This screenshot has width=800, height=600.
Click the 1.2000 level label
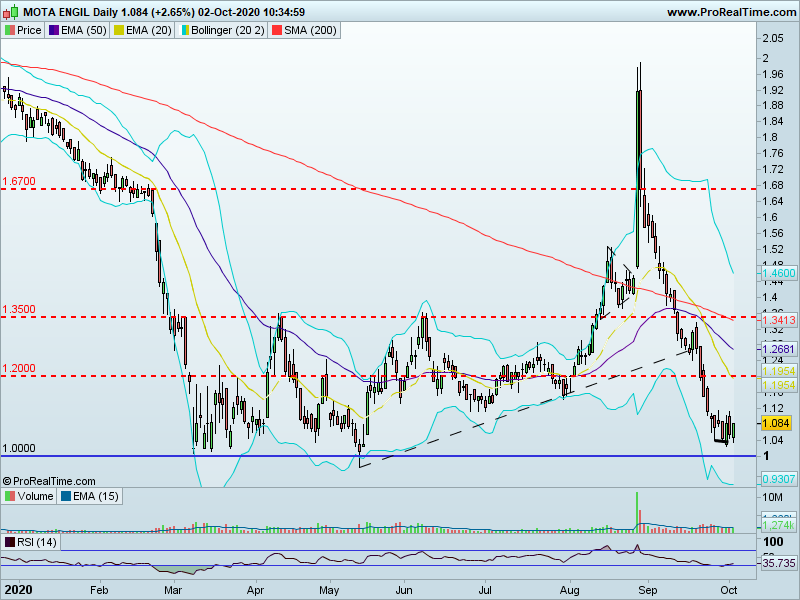pyautogui.click(x=19, y=368)
